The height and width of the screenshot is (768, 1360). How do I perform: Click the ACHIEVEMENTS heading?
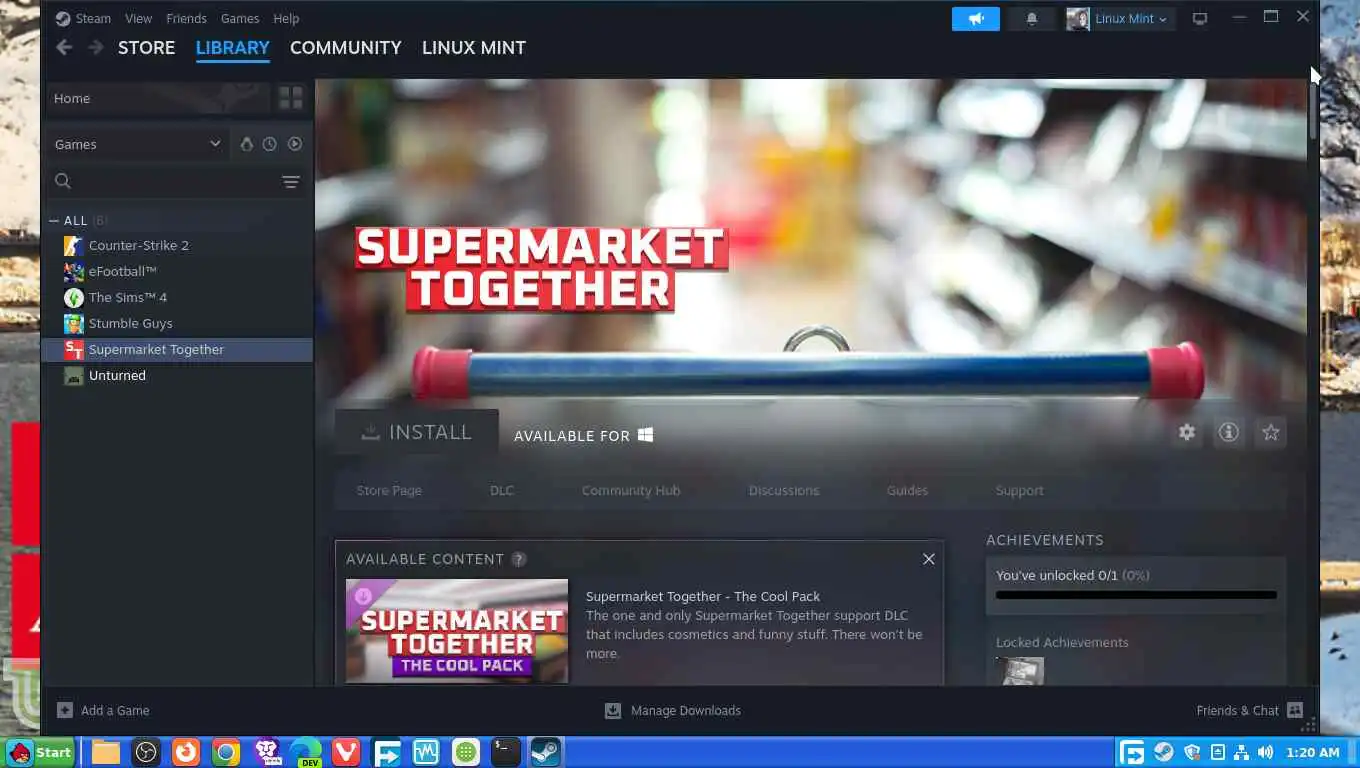pyautogui.click(x=1045, y=540)
